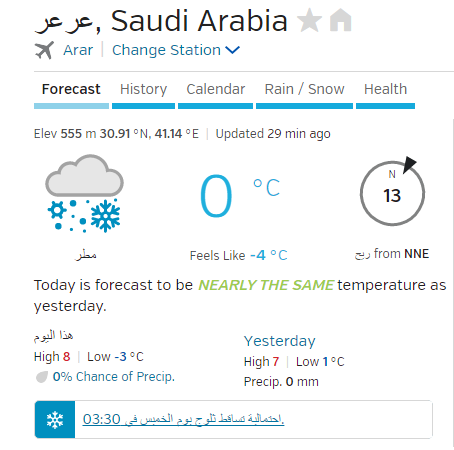Click the wind direction compass dial
Viewport: 454px width, 450px height.
tap(392, 193)
